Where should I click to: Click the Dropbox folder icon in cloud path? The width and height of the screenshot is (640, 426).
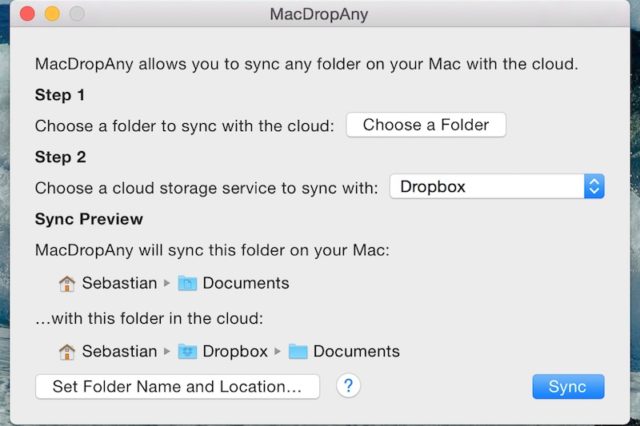(x=187, y=351)
